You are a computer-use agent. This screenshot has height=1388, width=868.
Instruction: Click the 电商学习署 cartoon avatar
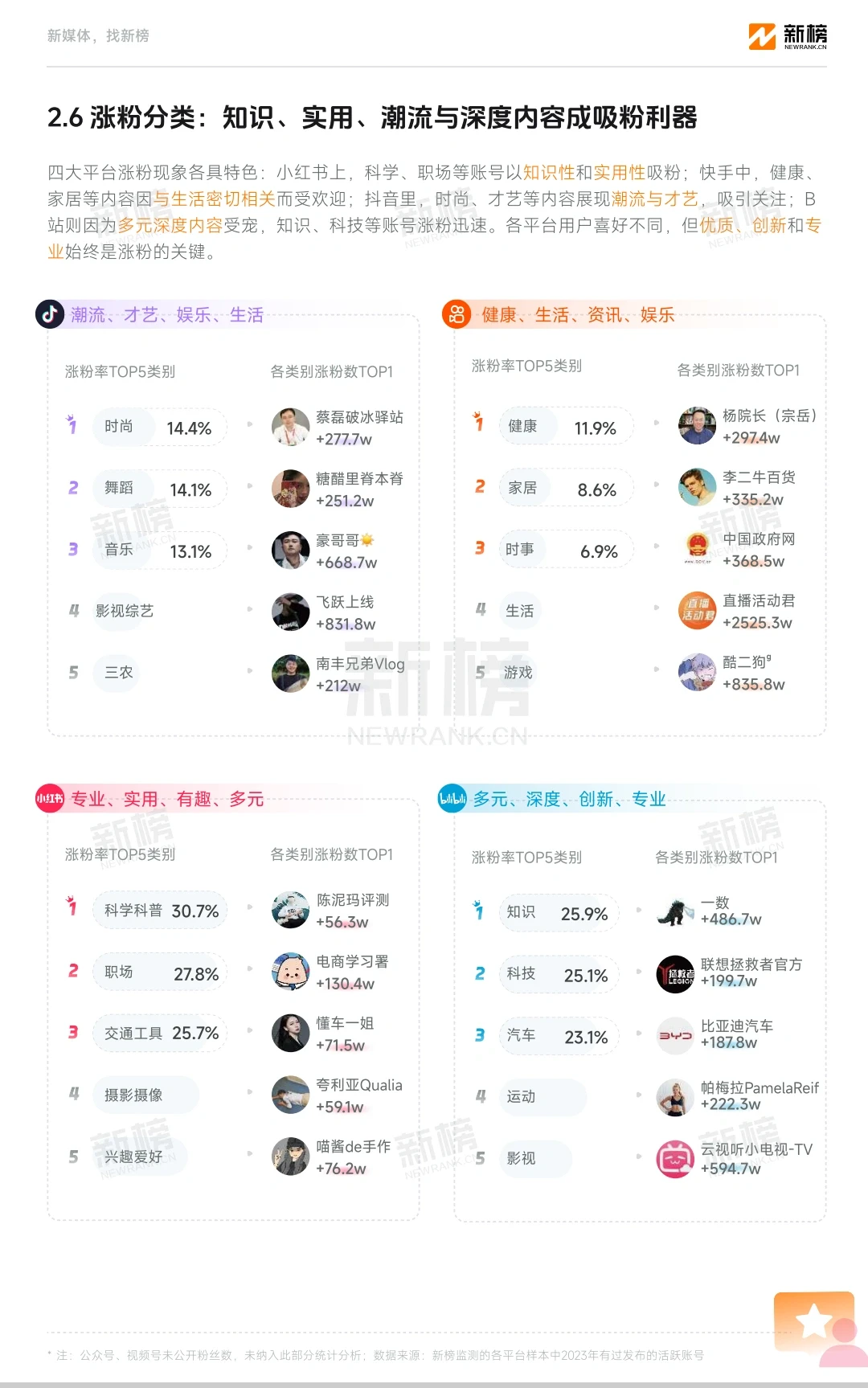pyautogui.click(x=290, y=972)
